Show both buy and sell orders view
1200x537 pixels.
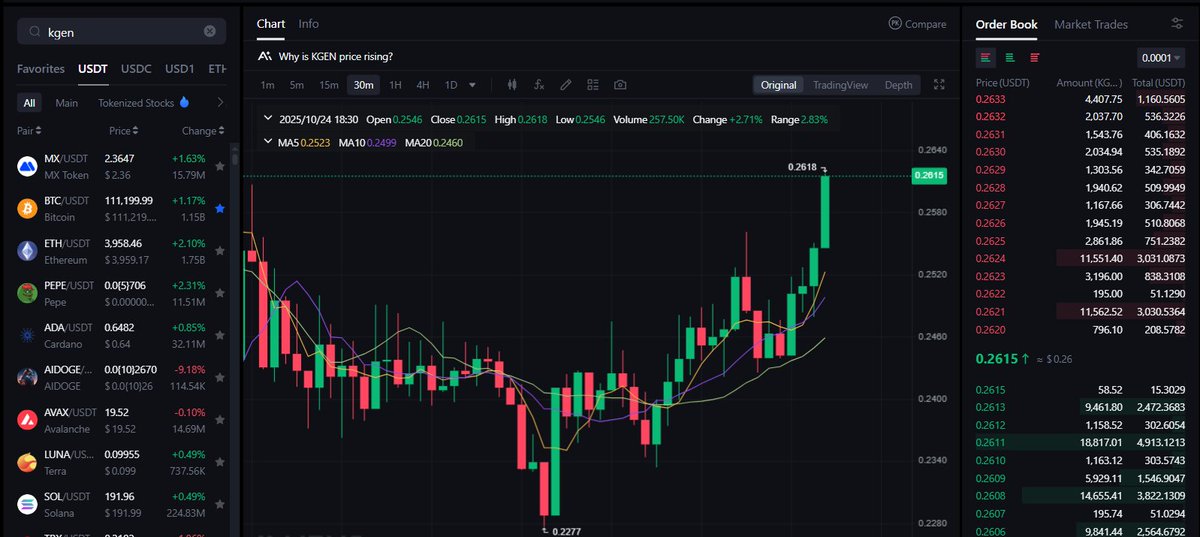(x=987, y=58)
